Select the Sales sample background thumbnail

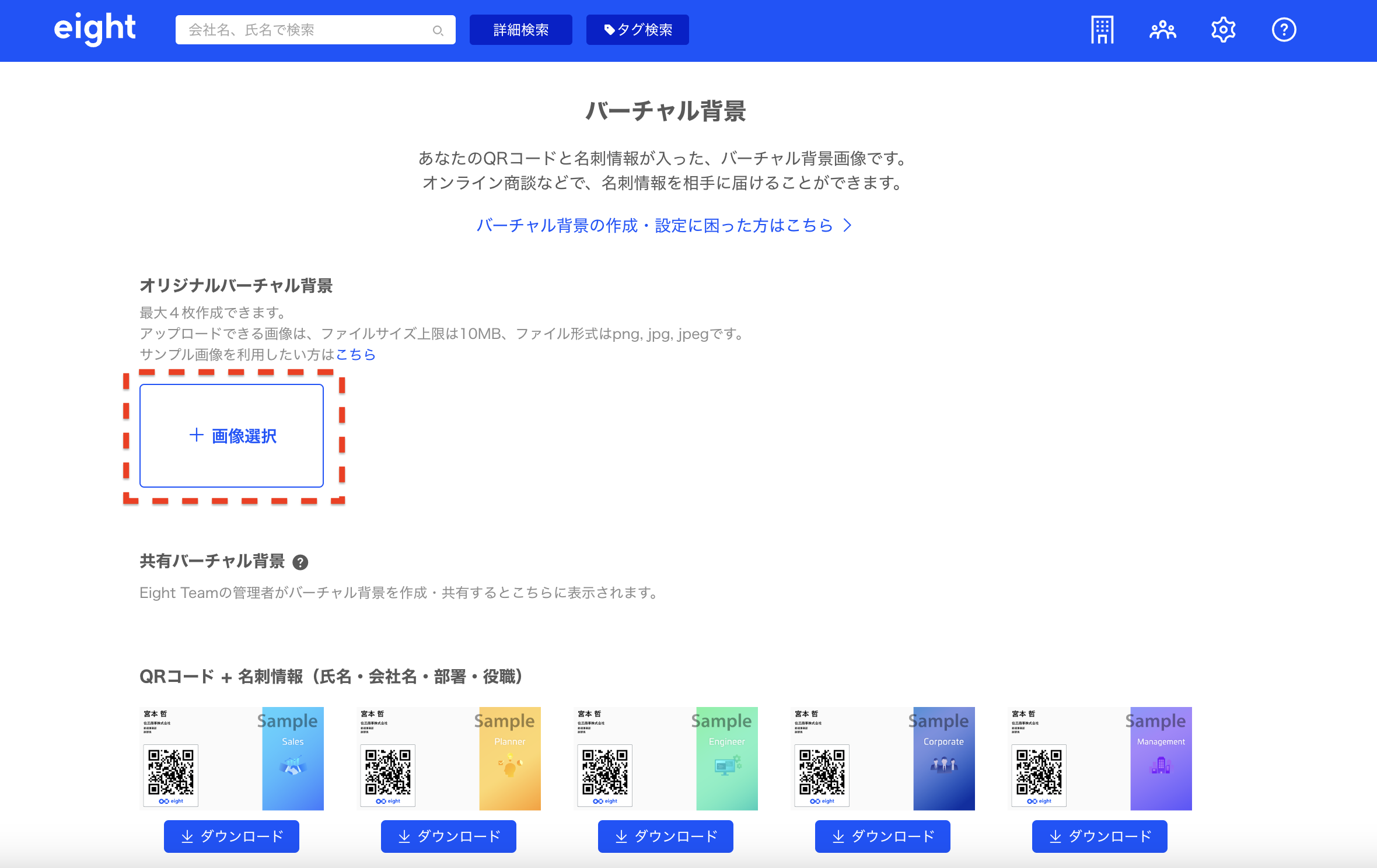coord(232,758)
